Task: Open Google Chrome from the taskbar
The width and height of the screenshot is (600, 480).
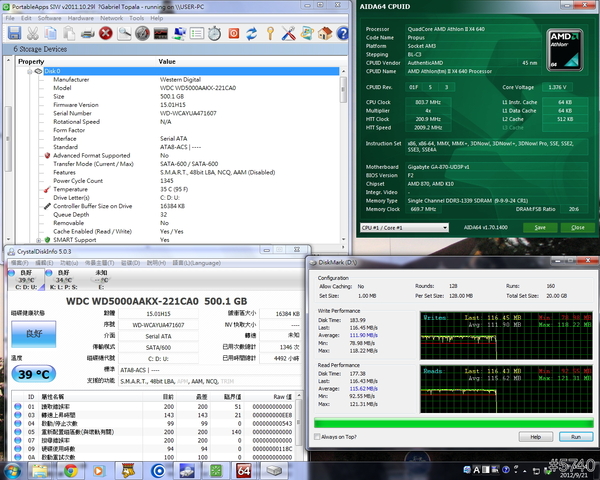Action: (71, 469)
